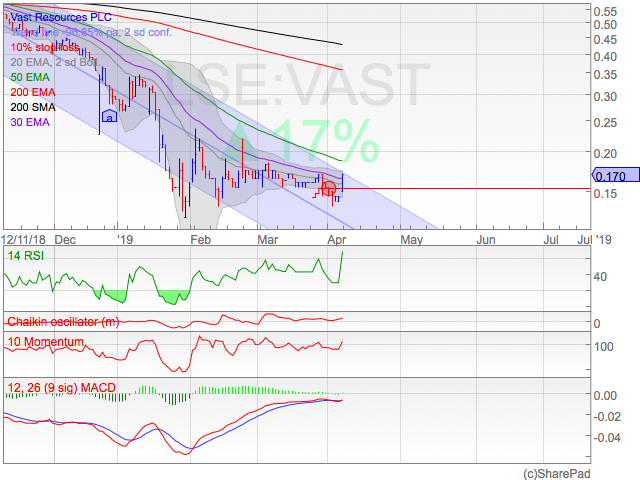Click the Feb label on the date axis

(x=200, y=240)
